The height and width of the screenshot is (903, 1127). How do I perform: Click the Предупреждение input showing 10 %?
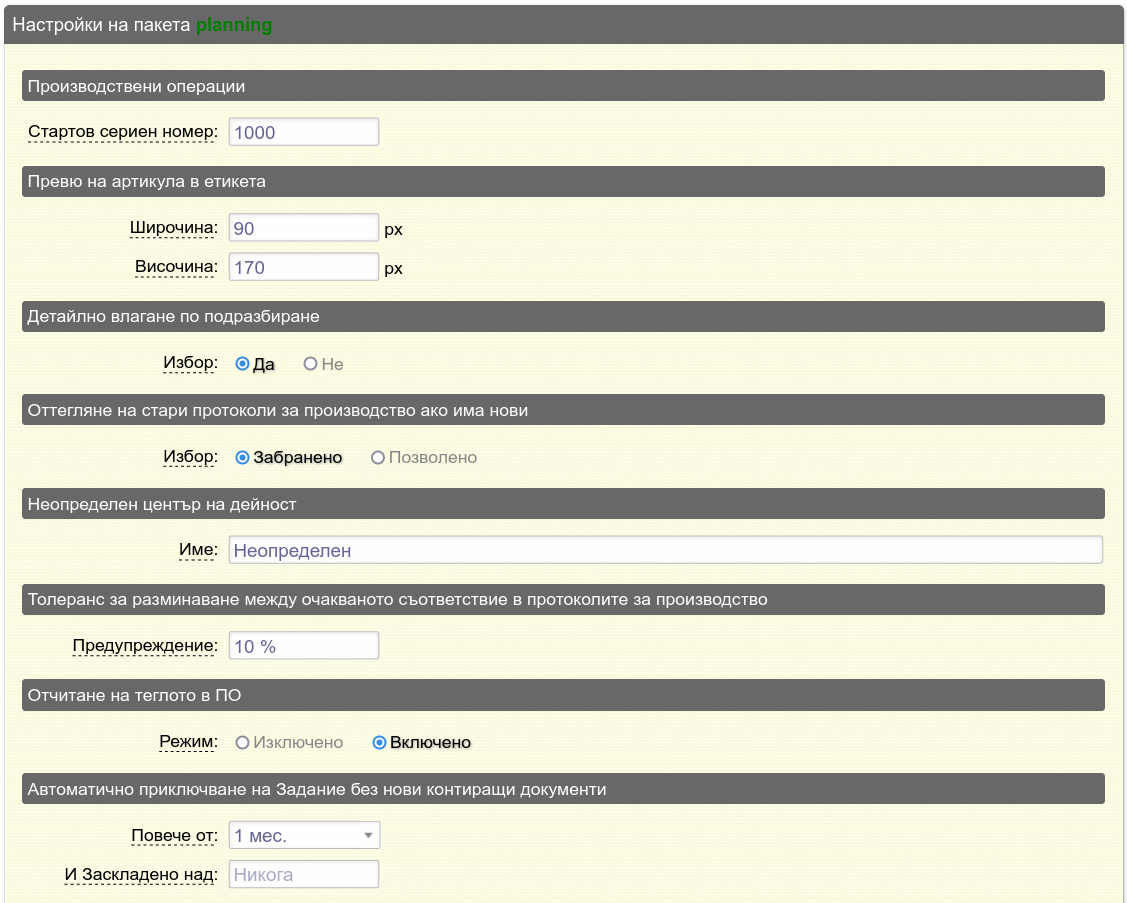pos(304,646)
